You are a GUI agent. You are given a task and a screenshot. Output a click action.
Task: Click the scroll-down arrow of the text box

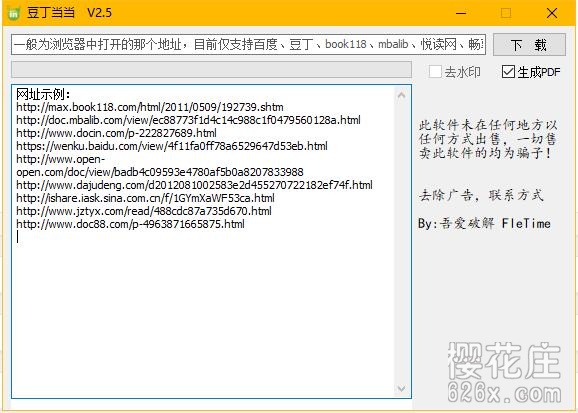(401, 388)
